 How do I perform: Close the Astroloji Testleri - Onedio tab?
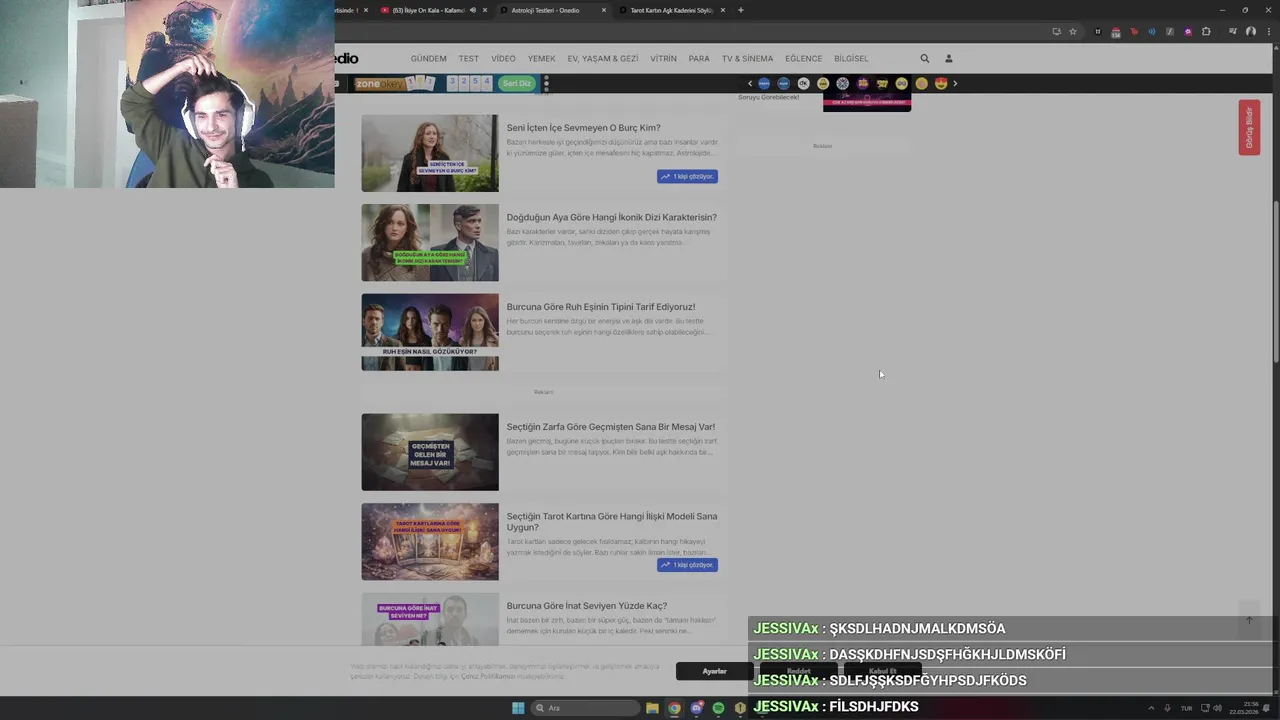(604, 10)
